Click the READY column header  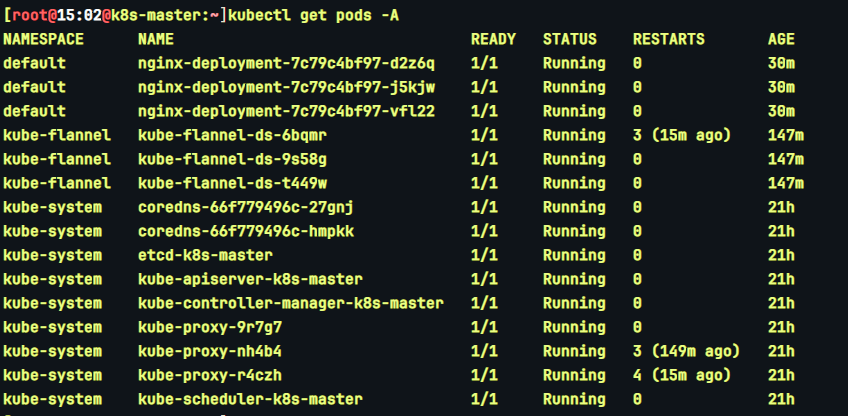(x=493, y=39)
